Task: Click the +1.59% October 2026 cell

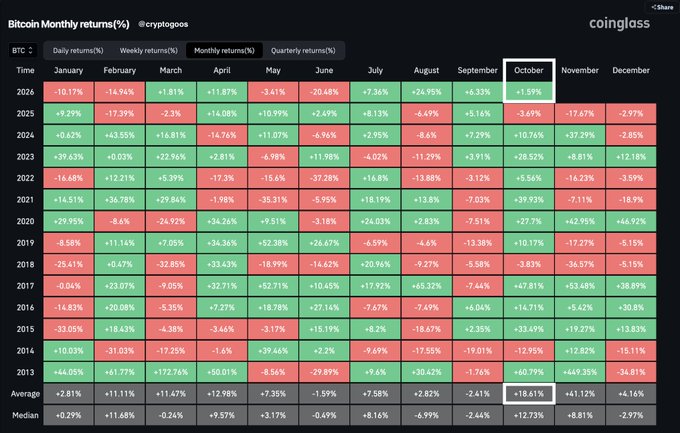Action: tap(529, 92)
